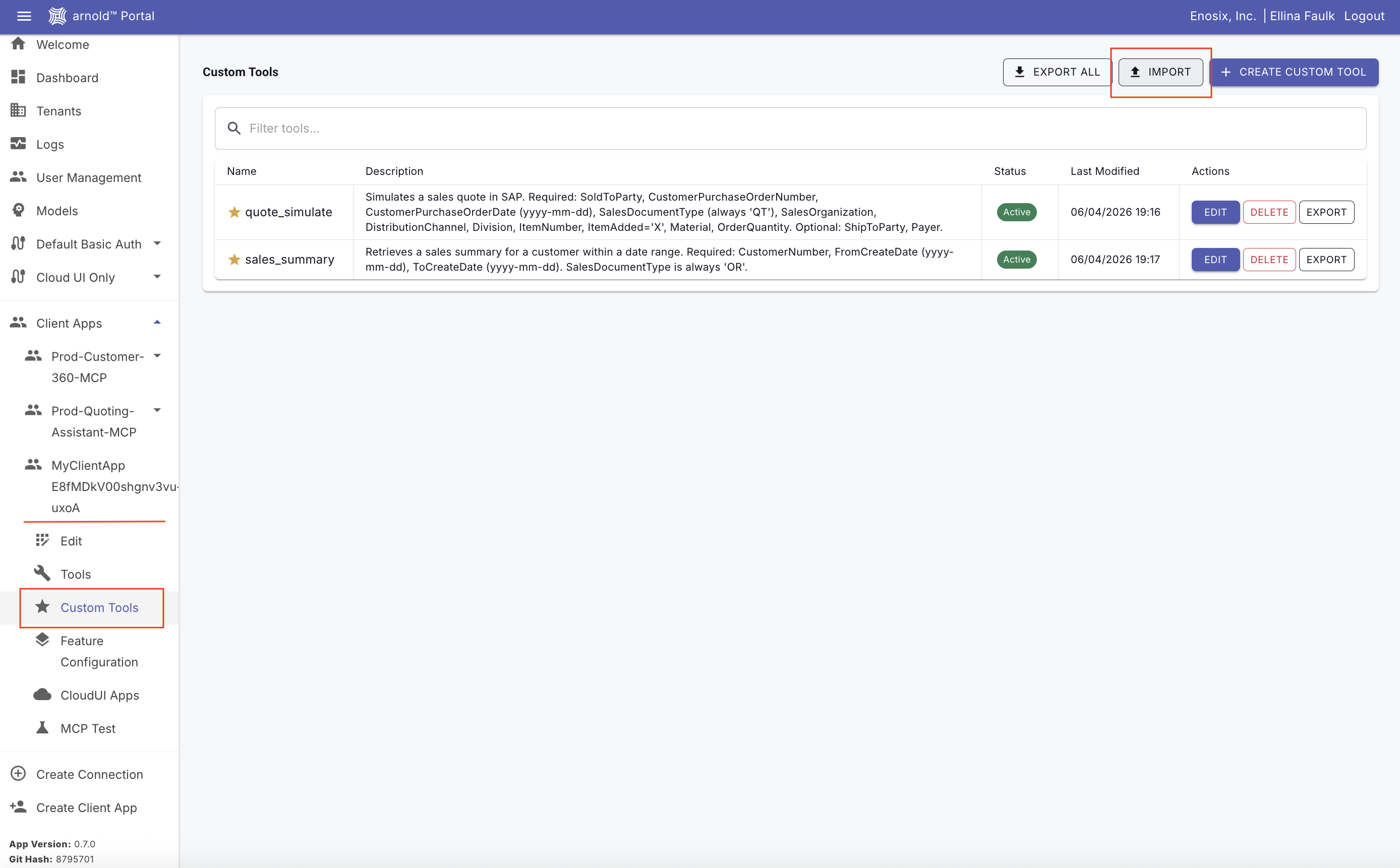Click the star icon next to sales_summary
The height and width of the screenshot is (868, 1400).
(235, 260)
